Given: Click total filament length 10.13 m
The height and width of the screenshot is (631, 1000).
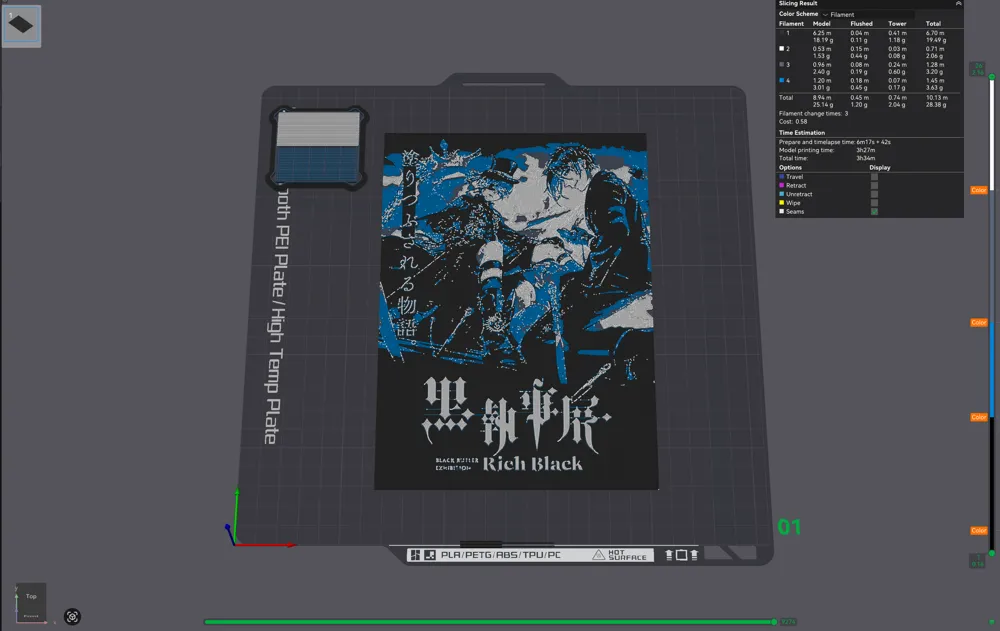Looking at the screenshot, I should [x=936, y=98].
